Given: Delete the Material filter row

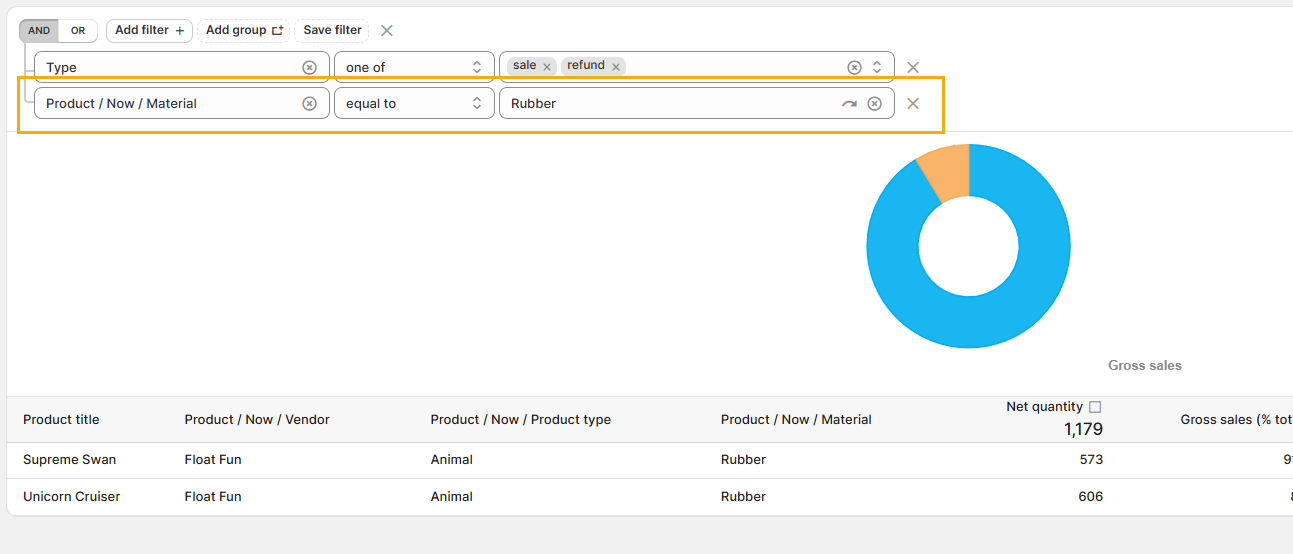Looking at the screenshot, I should click(x=913, y=103).
